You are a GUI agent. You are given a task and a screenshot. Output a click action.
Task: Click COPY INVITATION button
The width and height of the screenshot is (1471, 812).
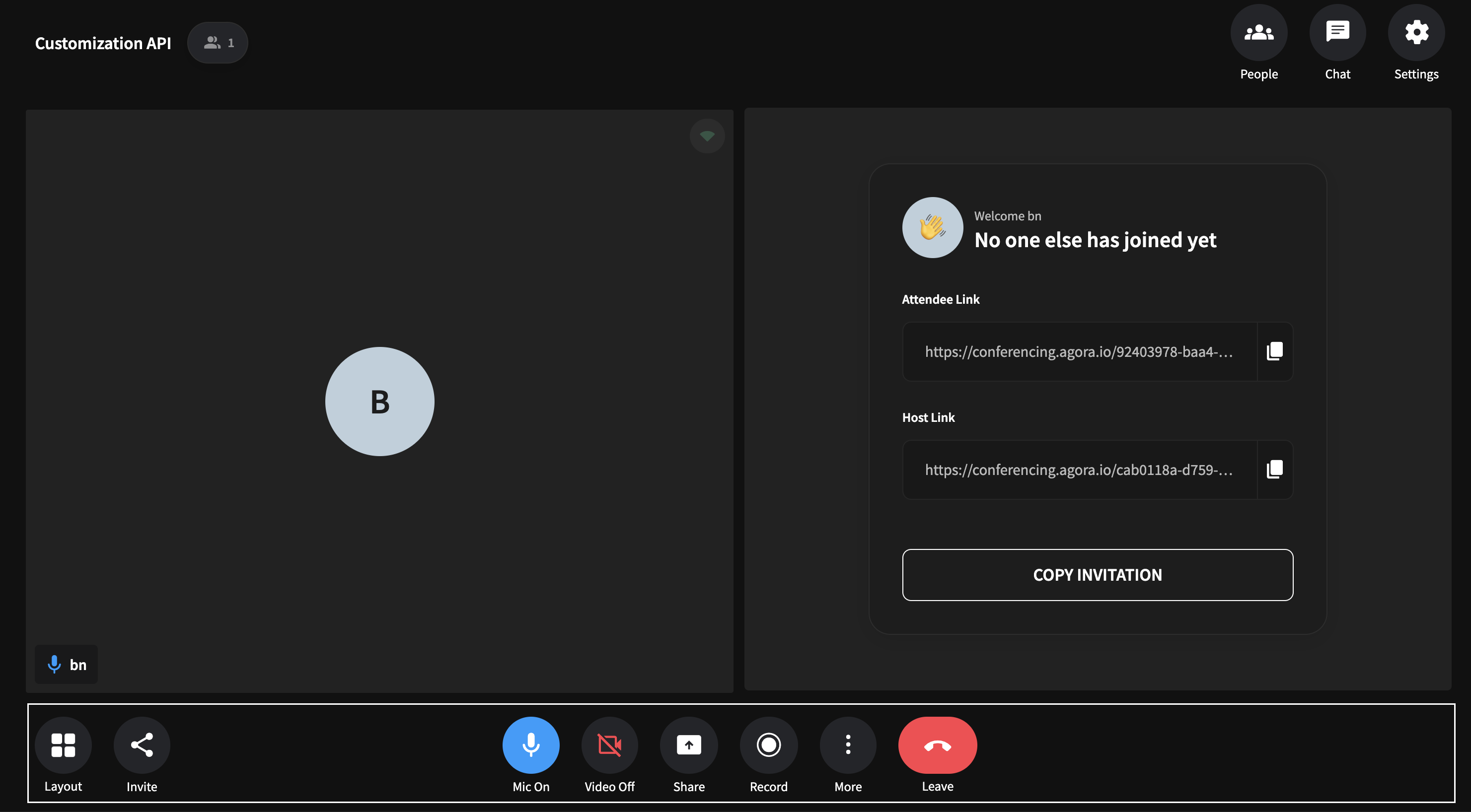[1098, 575]
